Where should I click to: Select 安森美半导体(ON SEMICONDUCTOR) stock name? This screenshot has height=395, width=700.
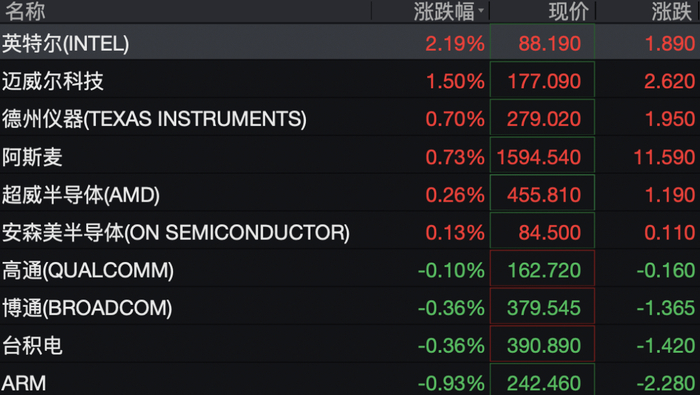click(x=176, y=233)
